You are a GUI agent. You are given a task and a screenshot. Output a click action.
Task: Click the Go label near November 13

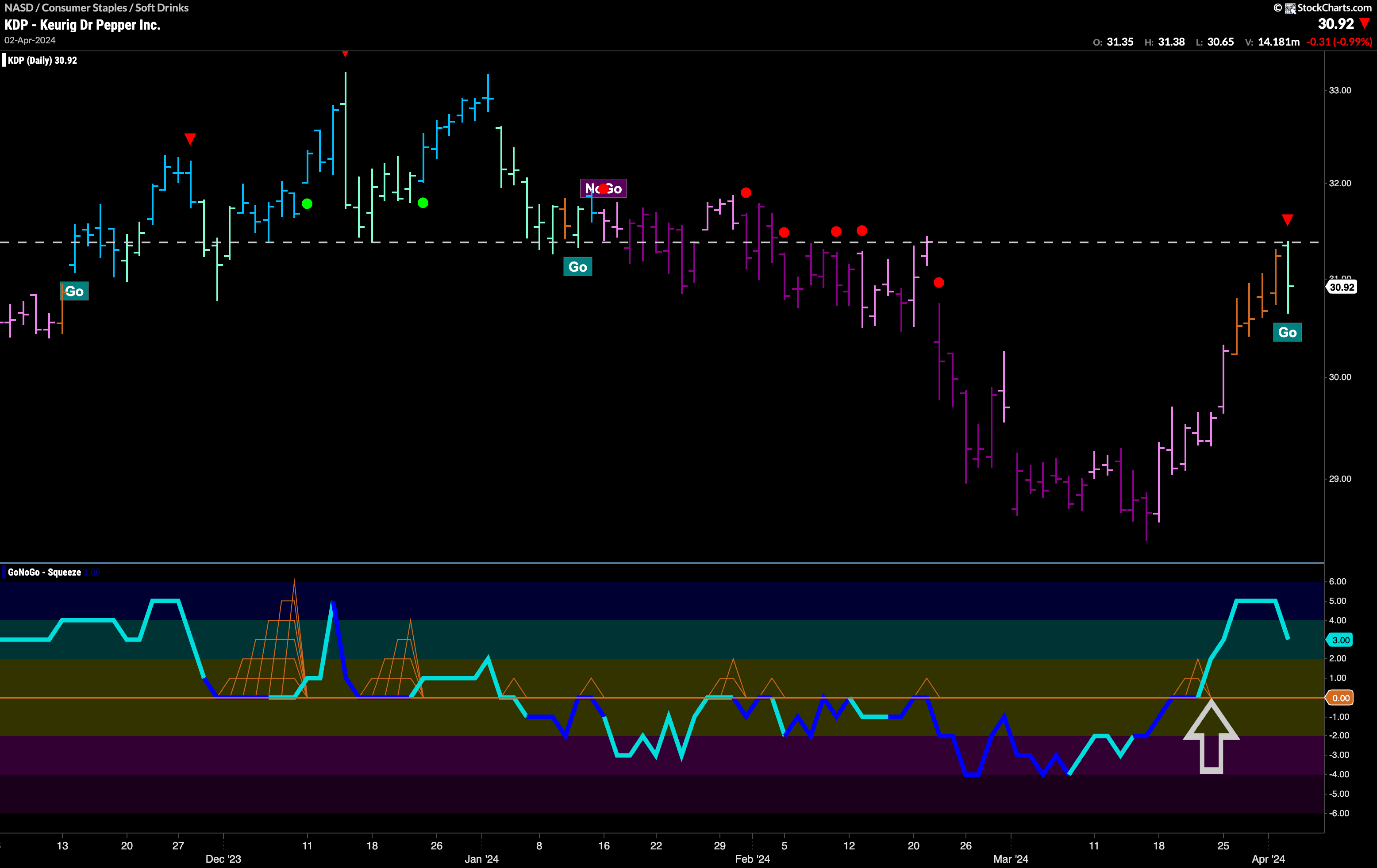pos(74,292)
